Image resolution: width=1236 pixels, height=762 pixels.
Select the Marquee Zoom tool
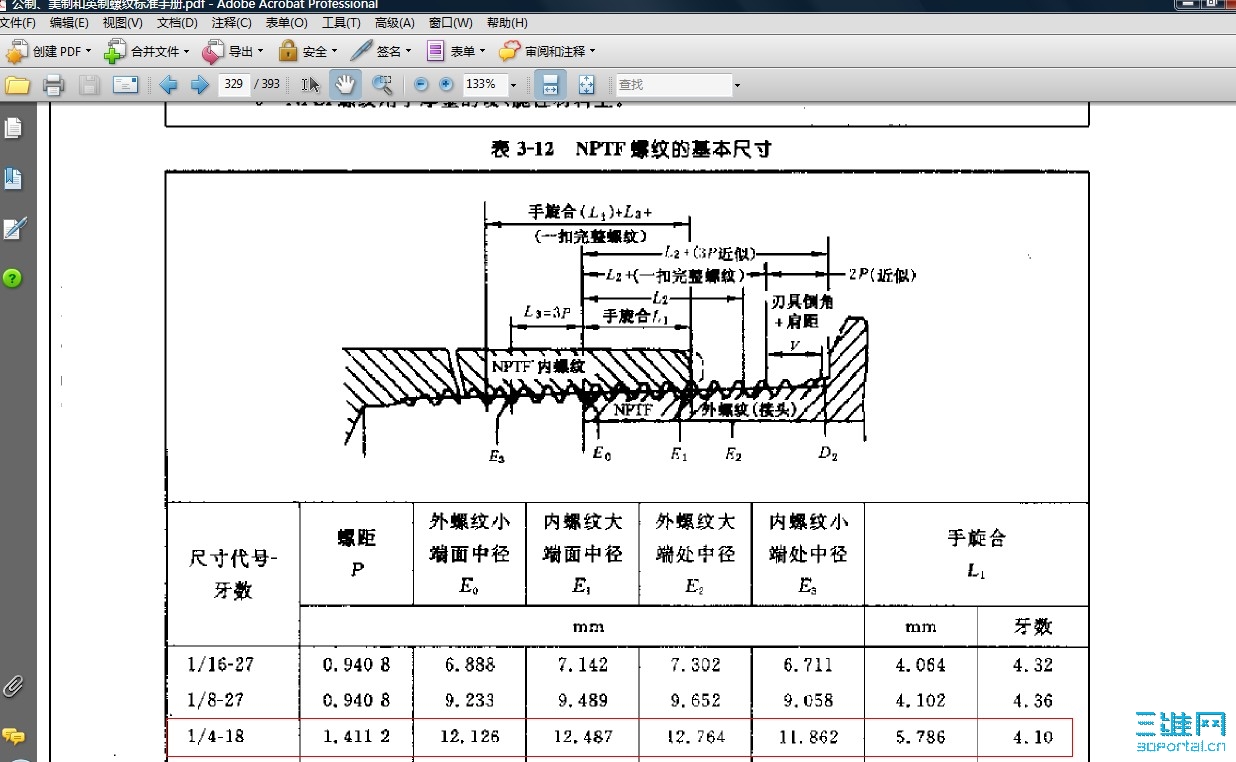(x=381, y=85)
